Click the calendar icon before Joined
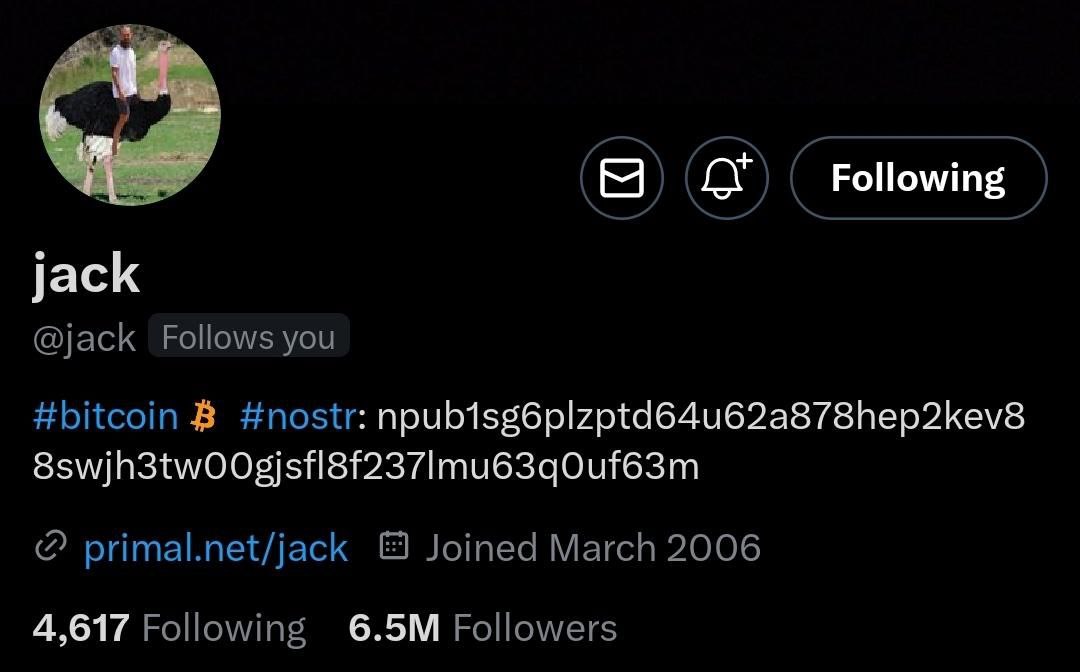Image resolution: width=1080 pixels, height=672 pixels. point(394,546)
